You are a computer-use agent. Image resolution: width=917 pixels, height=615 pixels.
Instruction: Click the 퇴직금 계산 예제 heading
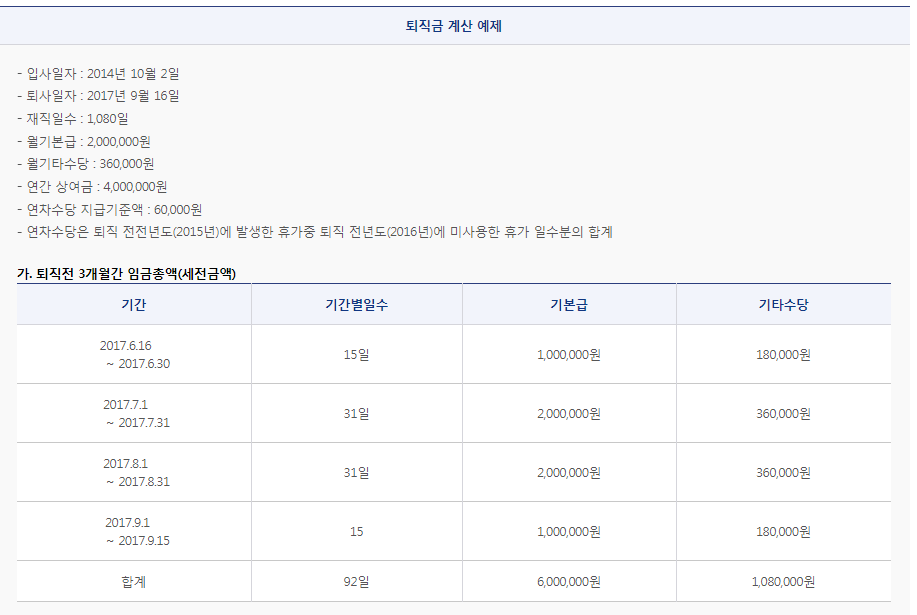pos(454,26)
